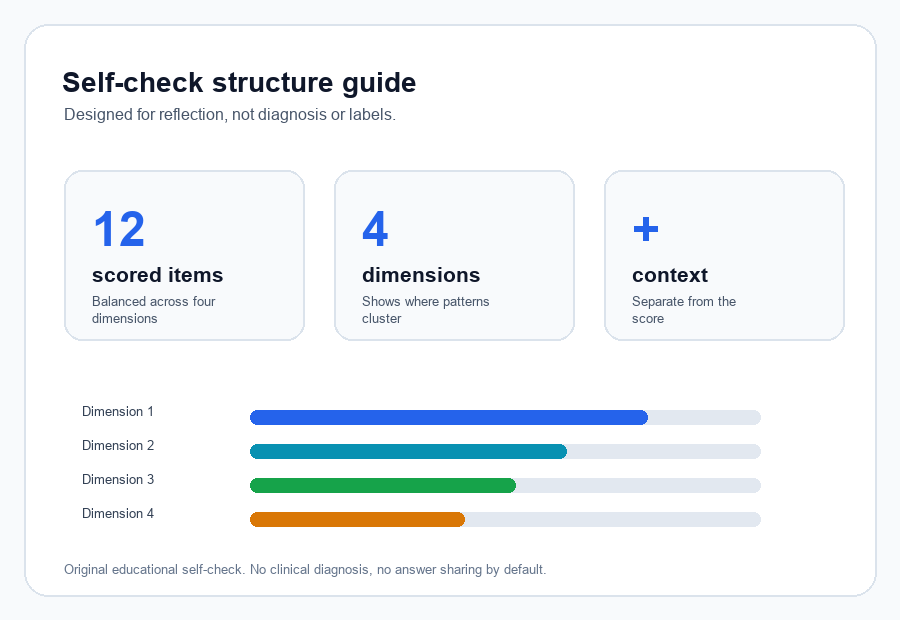Click the large '12' number

tap(119, 229)
